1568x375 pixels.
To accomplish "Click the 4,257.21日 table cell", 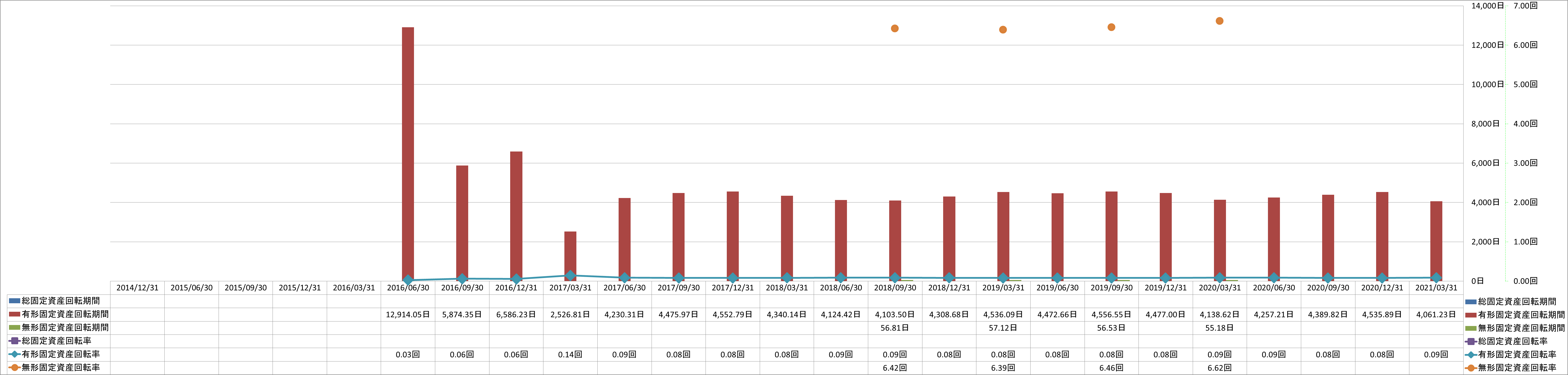I will coord(1274,315).
